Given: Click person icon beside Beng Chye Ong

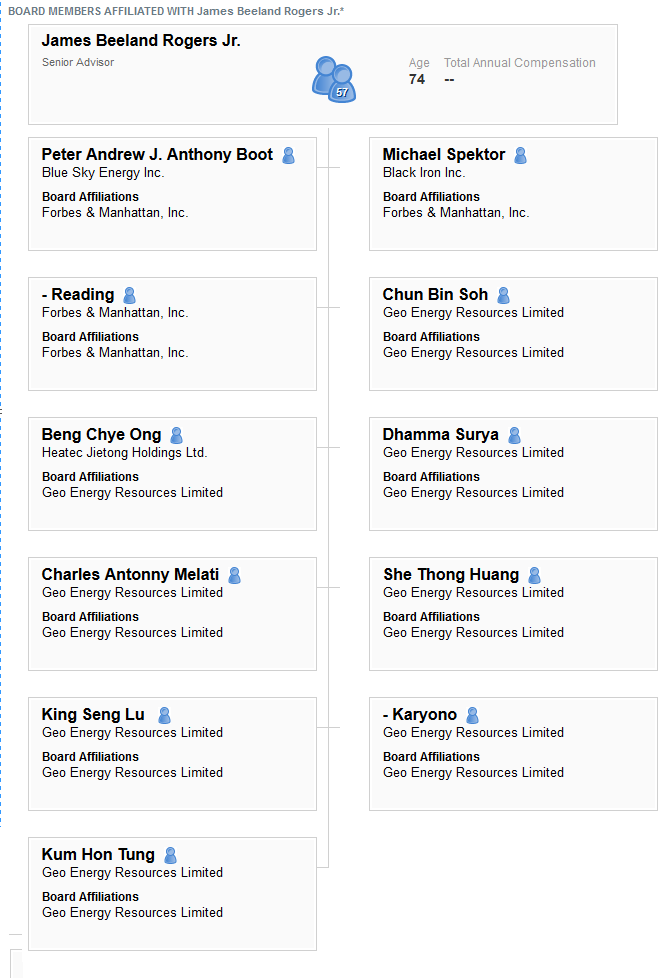Looking at the screenshot, I should pos(177,435).
